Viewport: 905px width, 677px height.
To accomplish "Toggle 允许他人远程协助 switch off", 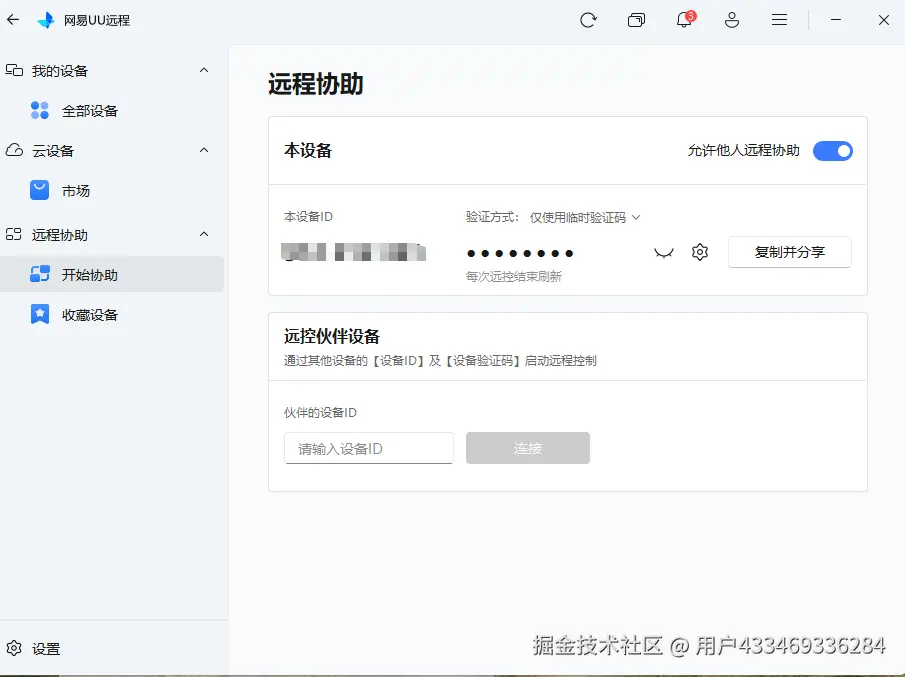I will (x=833, y=151).
